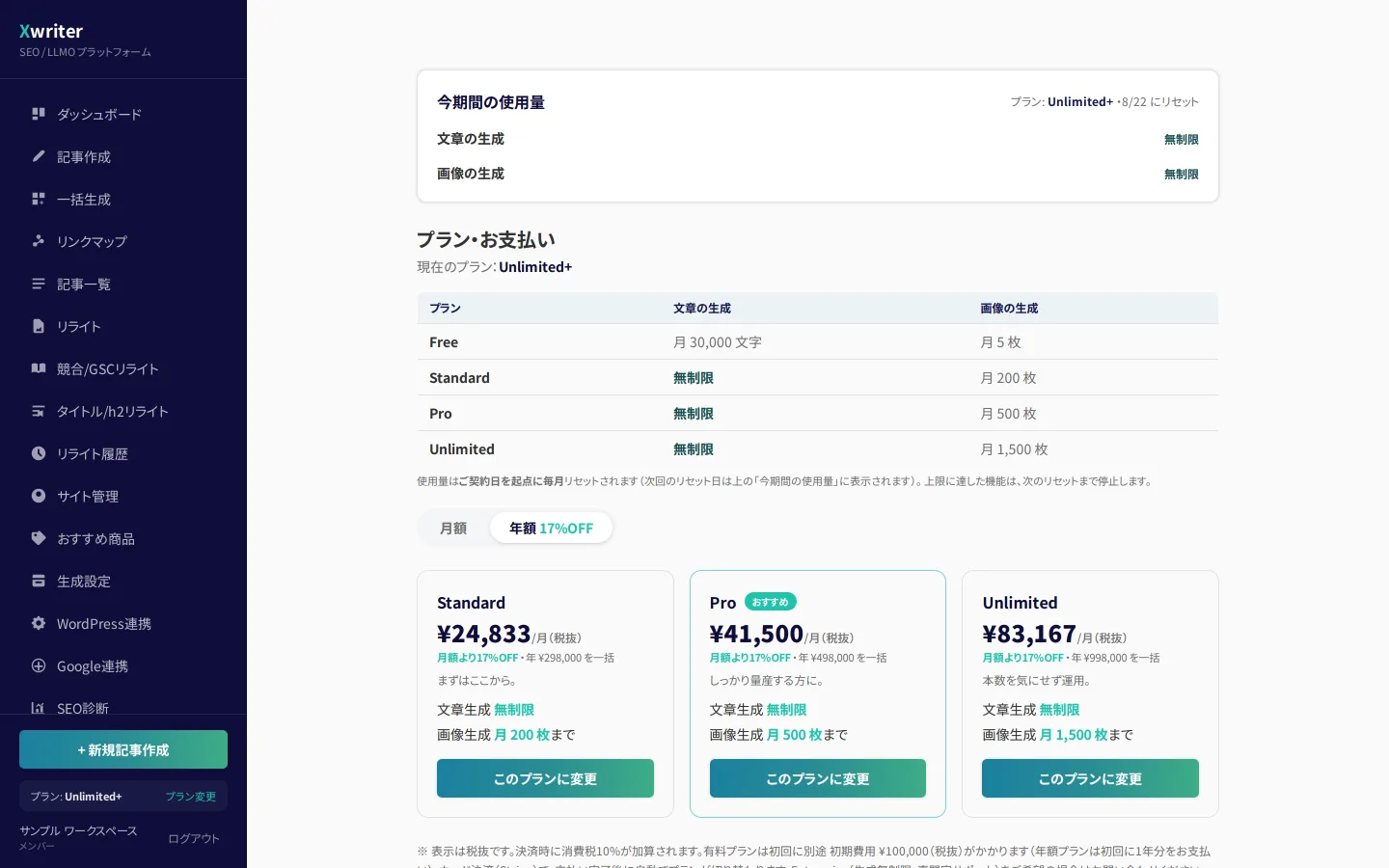Click the タイトル/h2リライト icon
The width and height of the screenshot is (1389, 868).
39,411
